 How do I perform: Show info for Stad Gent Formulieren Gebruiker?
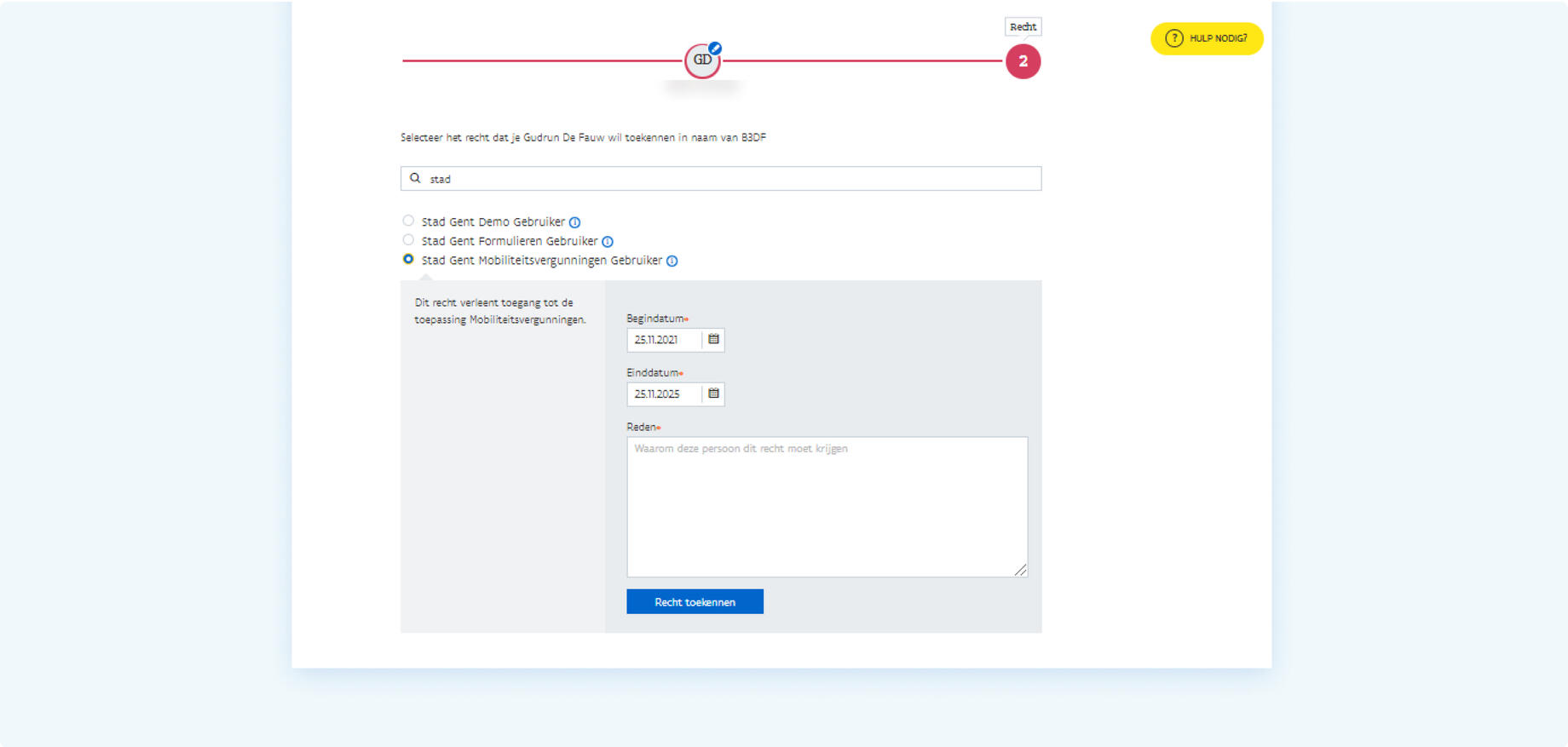coord(608,242)
